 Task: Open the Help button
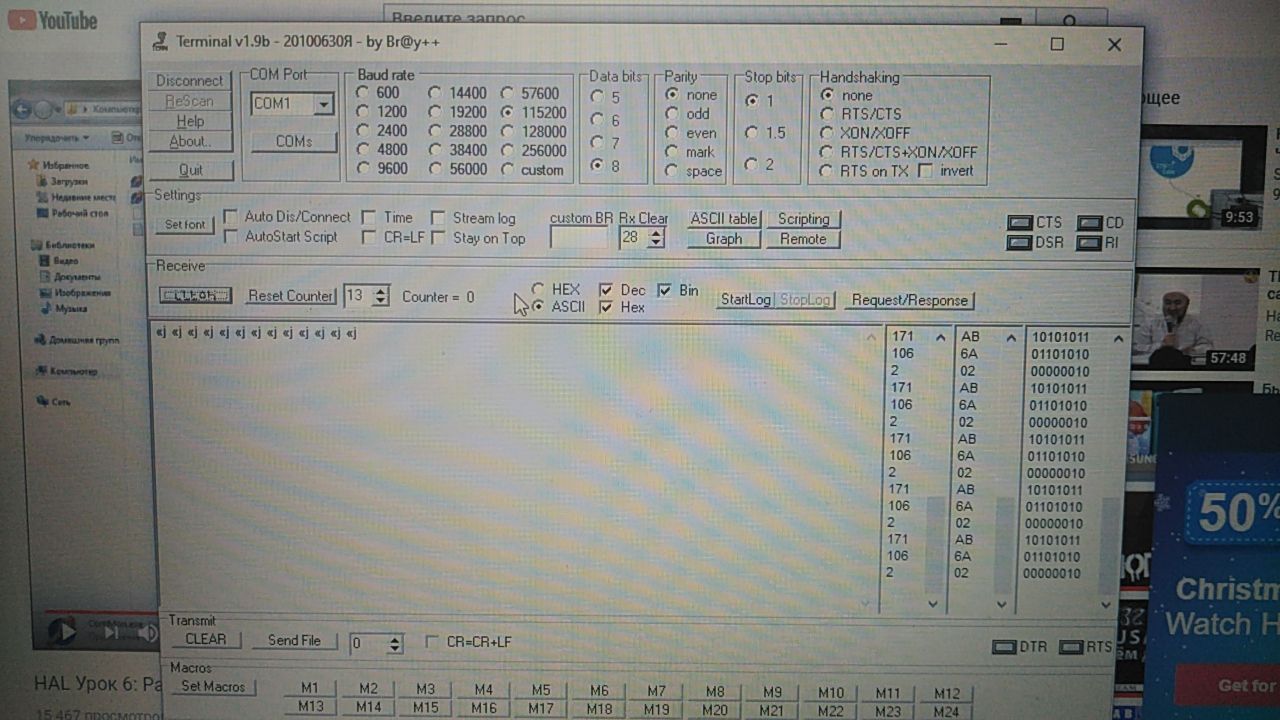click(x=190, y=121)
